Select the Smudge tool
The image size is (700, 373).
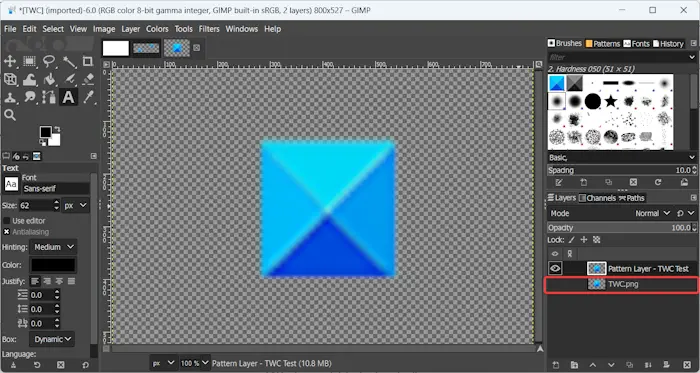point(29,97)
